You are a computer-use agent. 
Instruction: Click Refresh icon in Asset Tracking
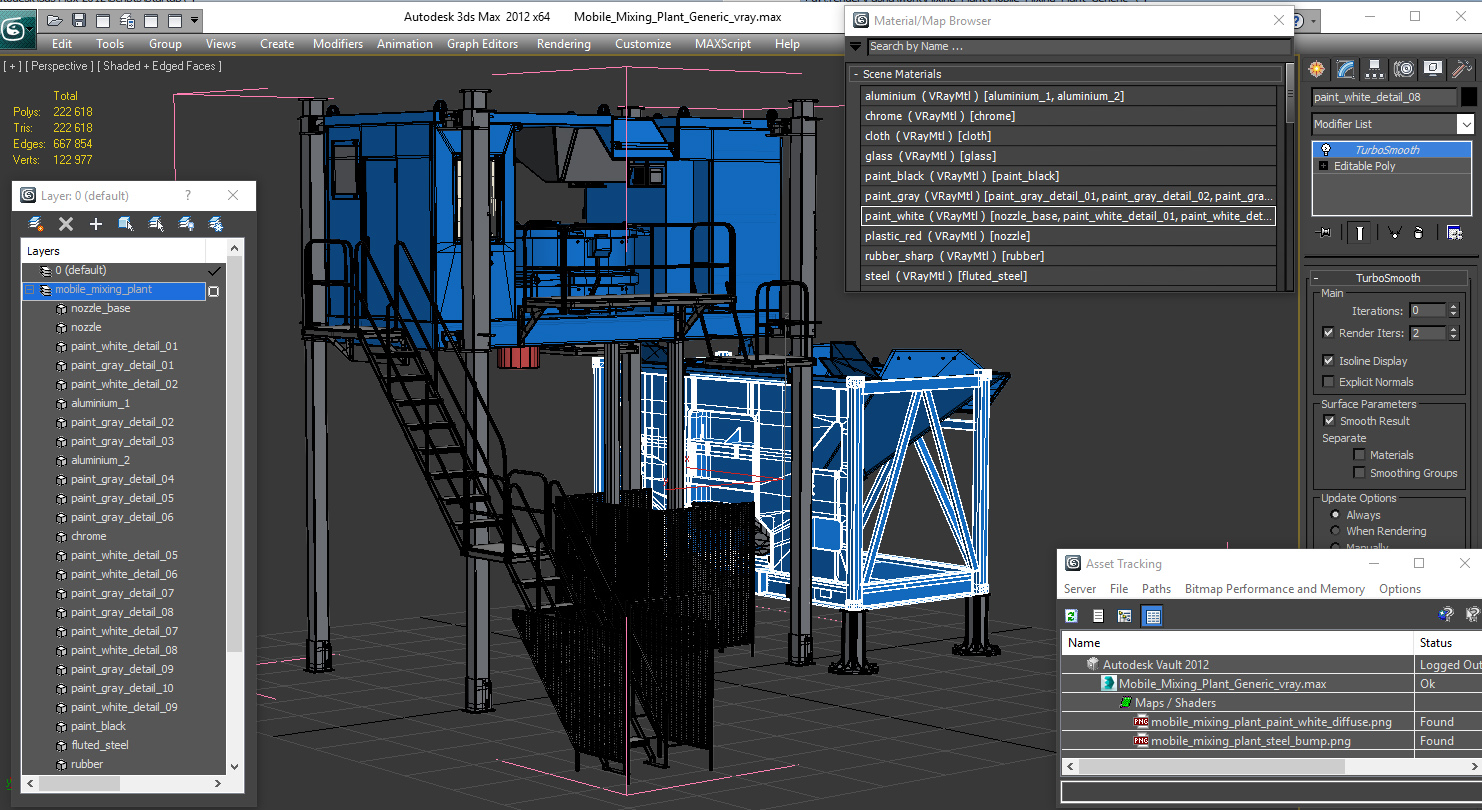(x=1072, y=616)
